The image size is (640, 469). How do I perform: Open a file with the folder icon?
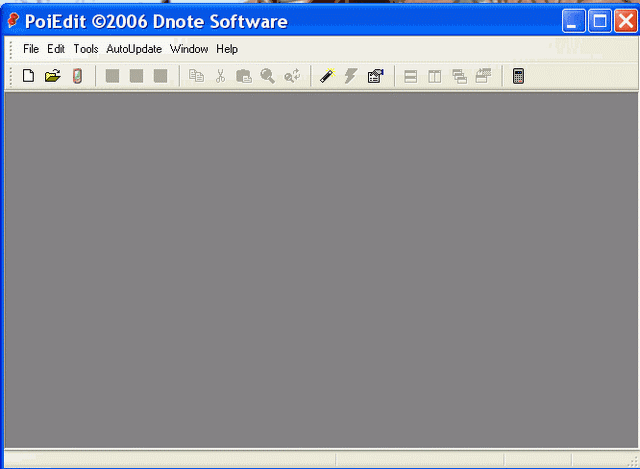point(53,76)
